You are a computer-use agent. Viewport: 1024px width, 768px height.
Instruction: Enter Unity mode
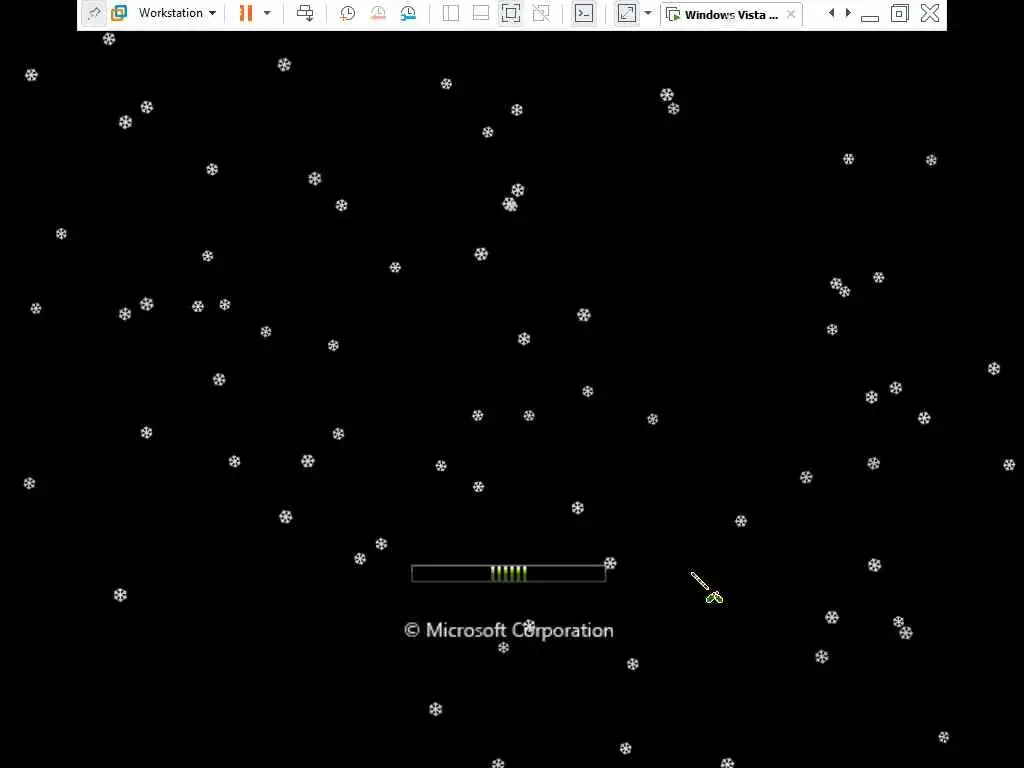click(541, 13)
